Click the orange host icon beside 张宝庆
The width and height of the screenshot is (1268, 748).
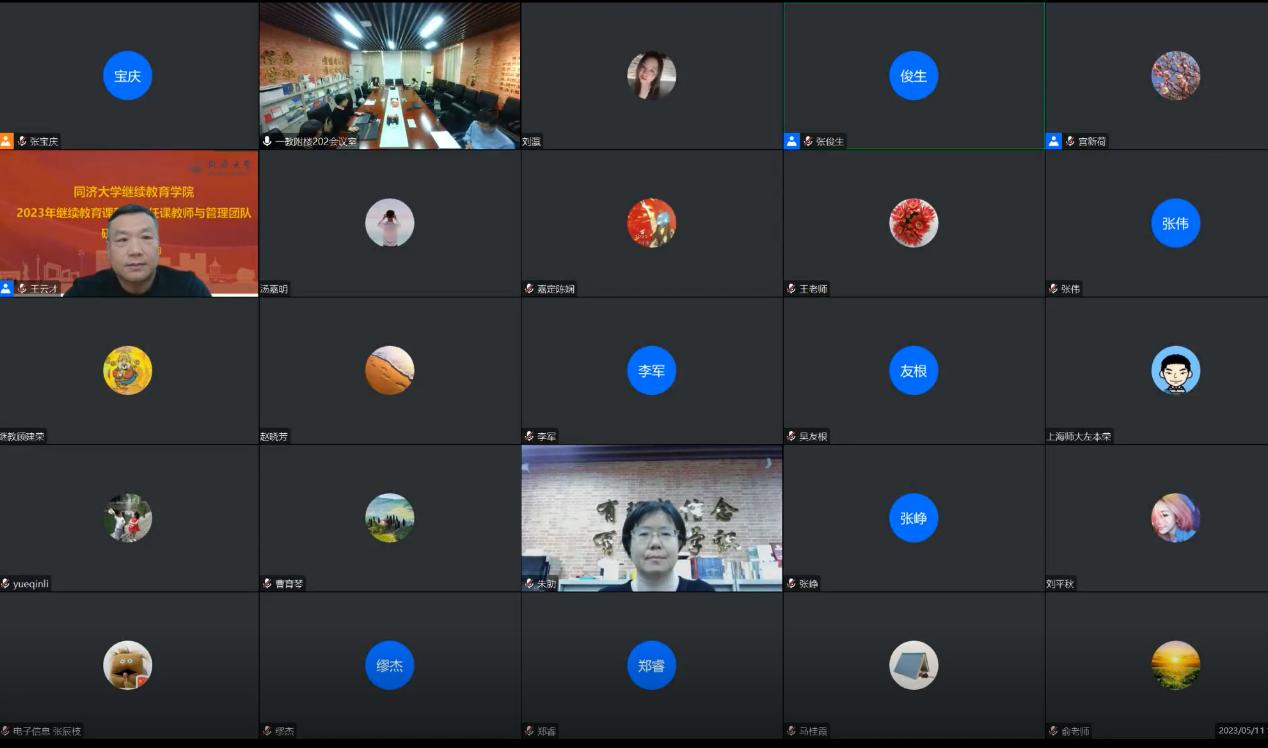[x=7, y=141]
